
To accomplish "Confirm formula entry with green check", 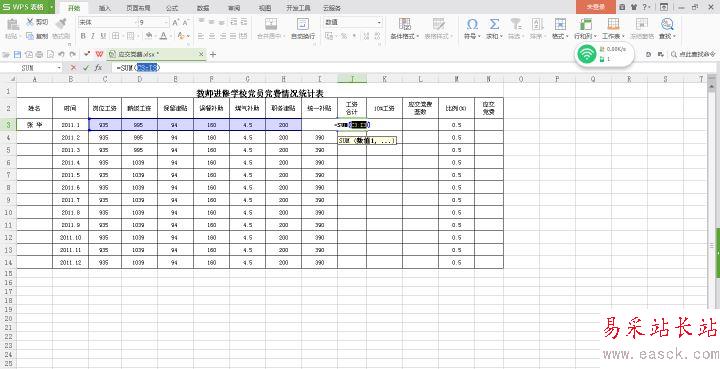I will point(85,67).
